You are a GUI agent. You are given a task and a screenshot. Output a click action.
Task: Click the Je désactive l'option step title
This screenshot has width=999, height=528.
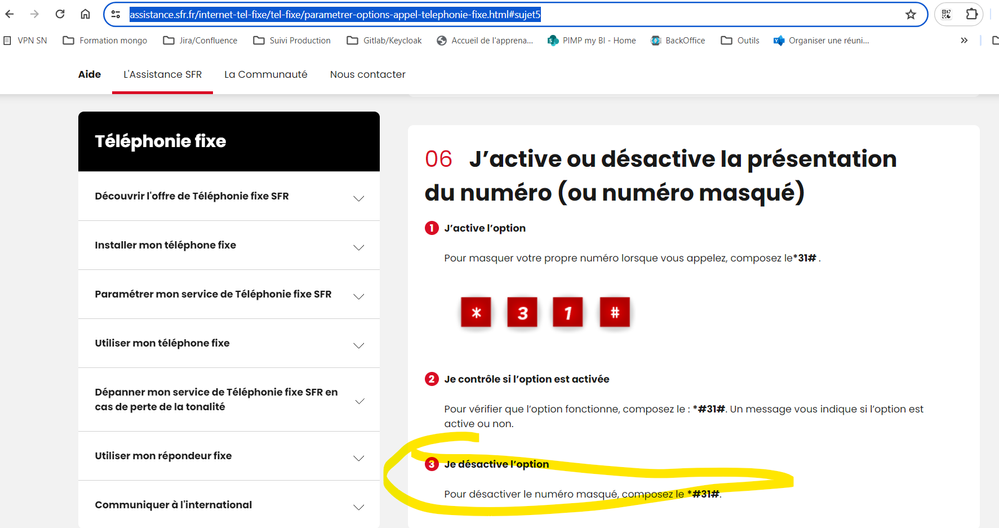pos(496,464)
